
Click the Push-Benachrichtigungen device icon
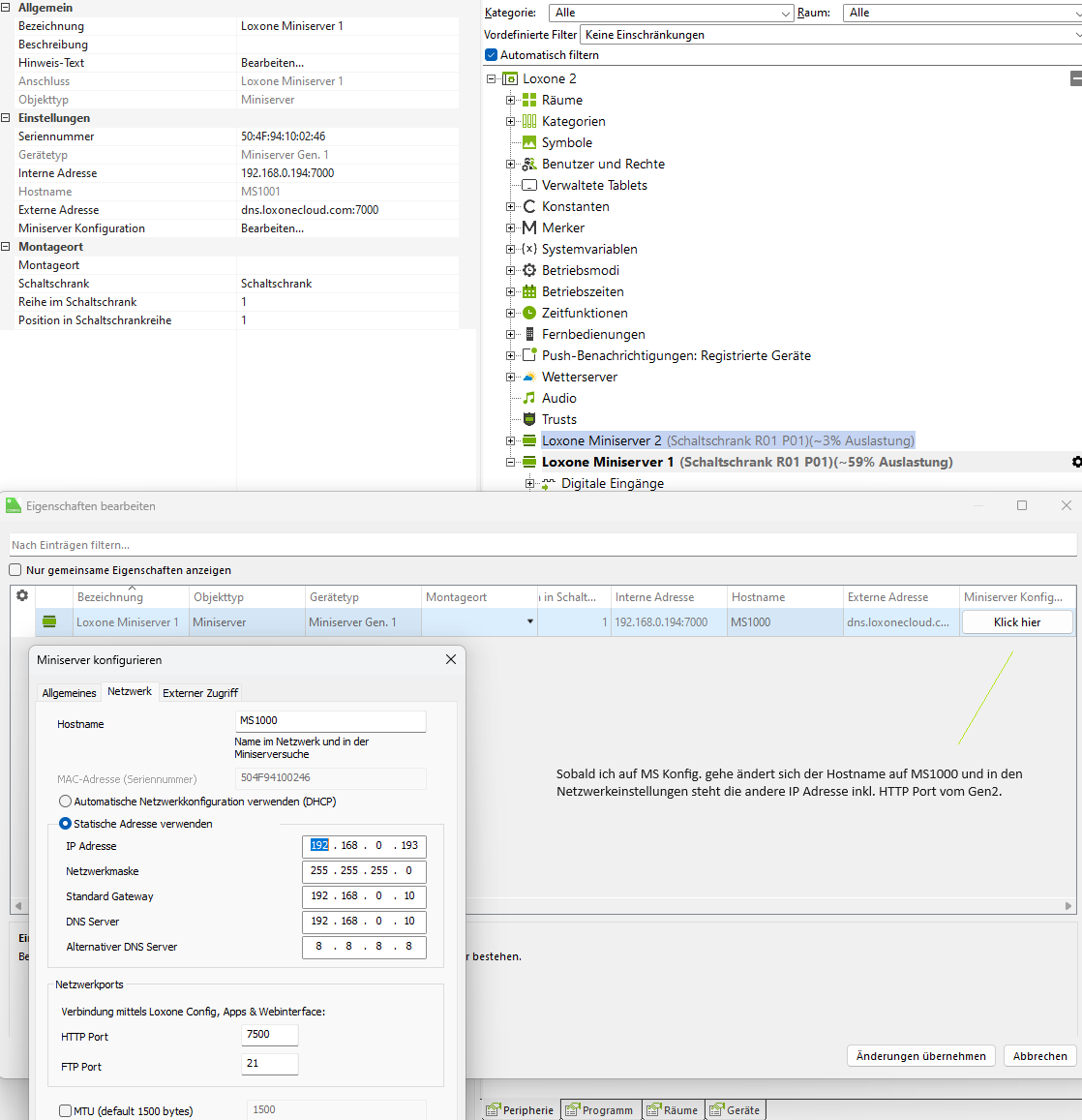529,355
